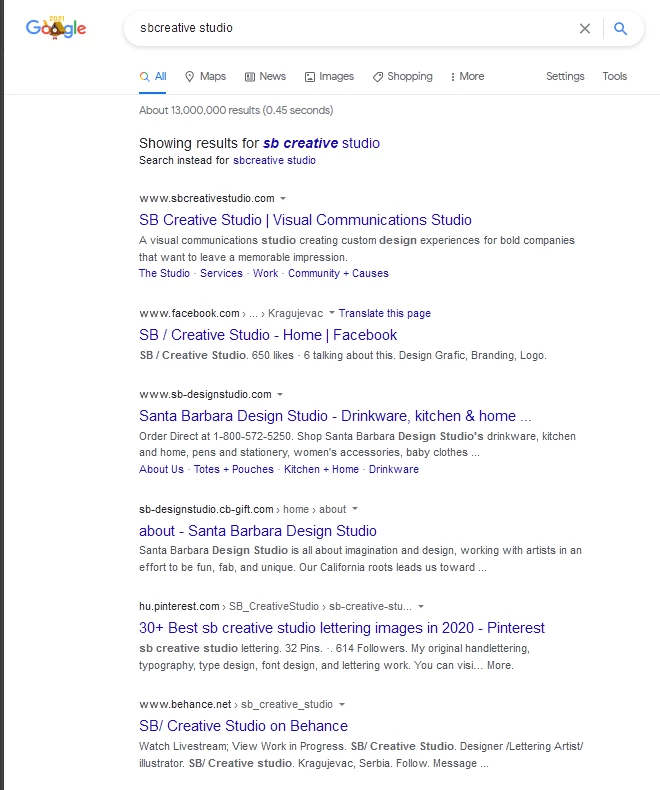Image resolution: width=660 pixels, height=790 pixels.
Task: Click 'About 13,000,000 results' stats text
Action: tap(236, 110)
